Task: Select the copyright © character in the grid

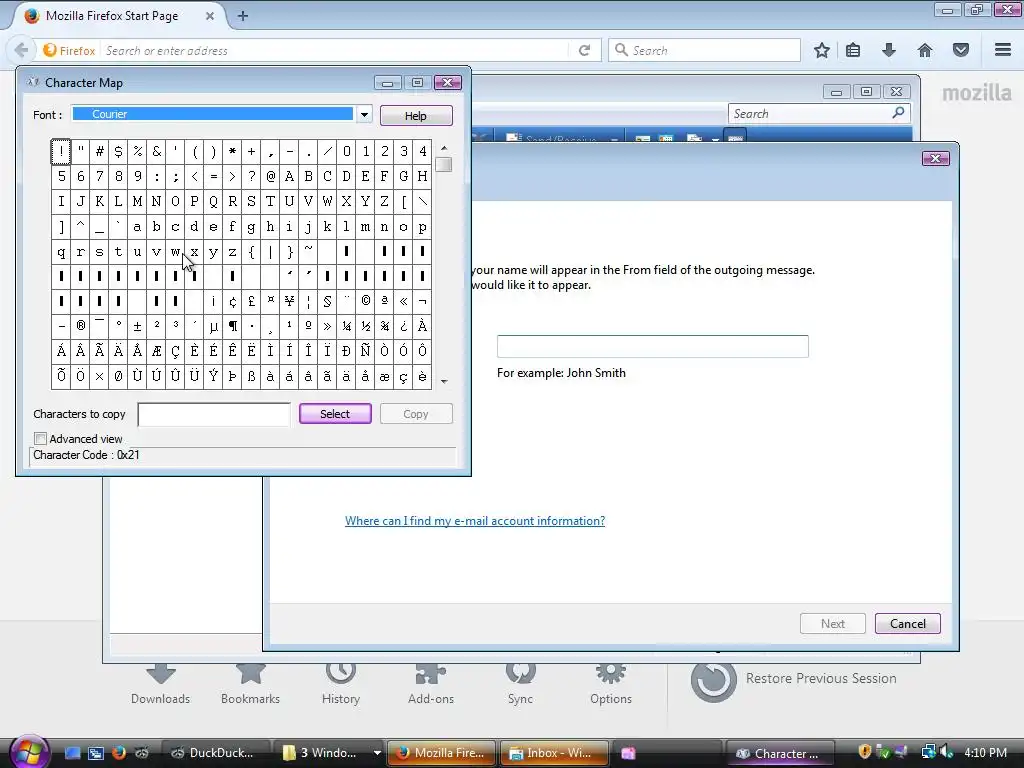Action: 366,301
